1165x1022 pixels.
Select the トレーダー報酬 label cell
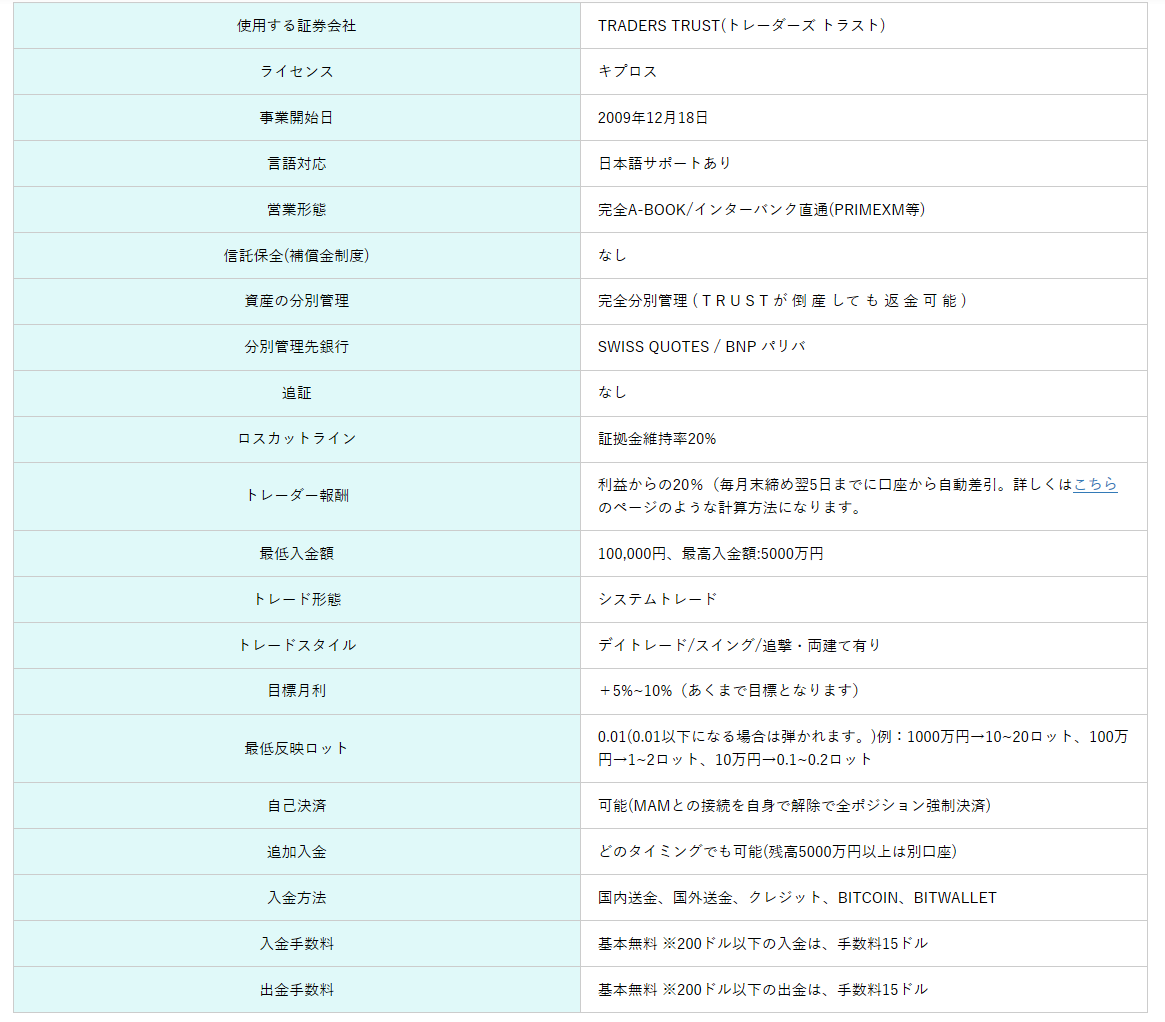[x=296, y=496]
